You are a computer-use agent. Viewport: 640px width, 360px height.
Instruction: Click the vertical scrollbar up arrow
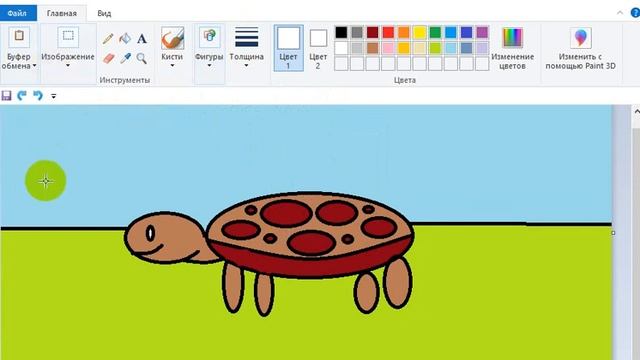(636, 111)
